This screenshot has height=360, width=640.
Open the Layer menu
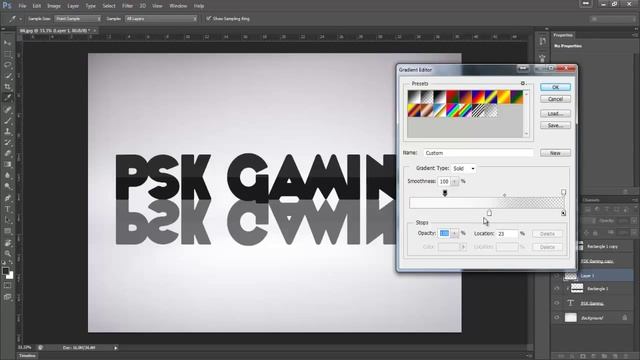pos(73,6)
